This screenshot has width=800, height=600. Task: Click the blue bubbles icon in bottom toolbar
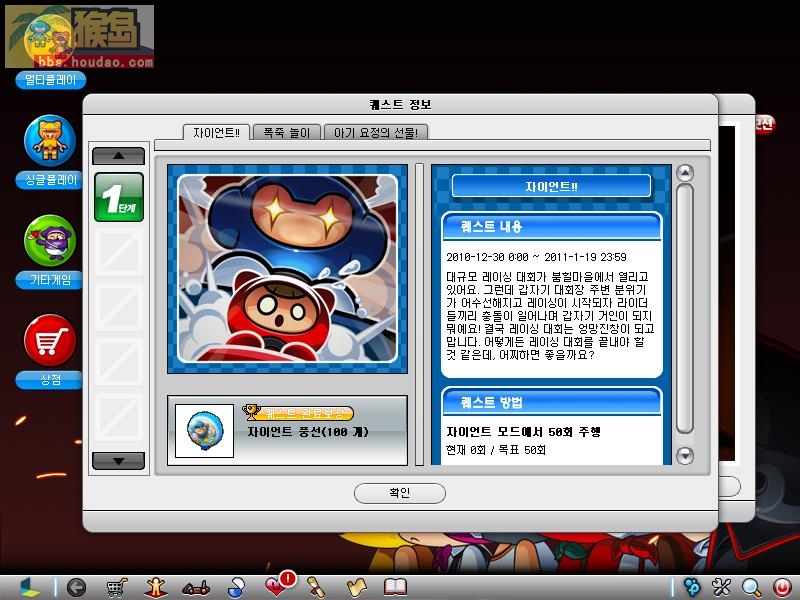(x=692, y=588)
